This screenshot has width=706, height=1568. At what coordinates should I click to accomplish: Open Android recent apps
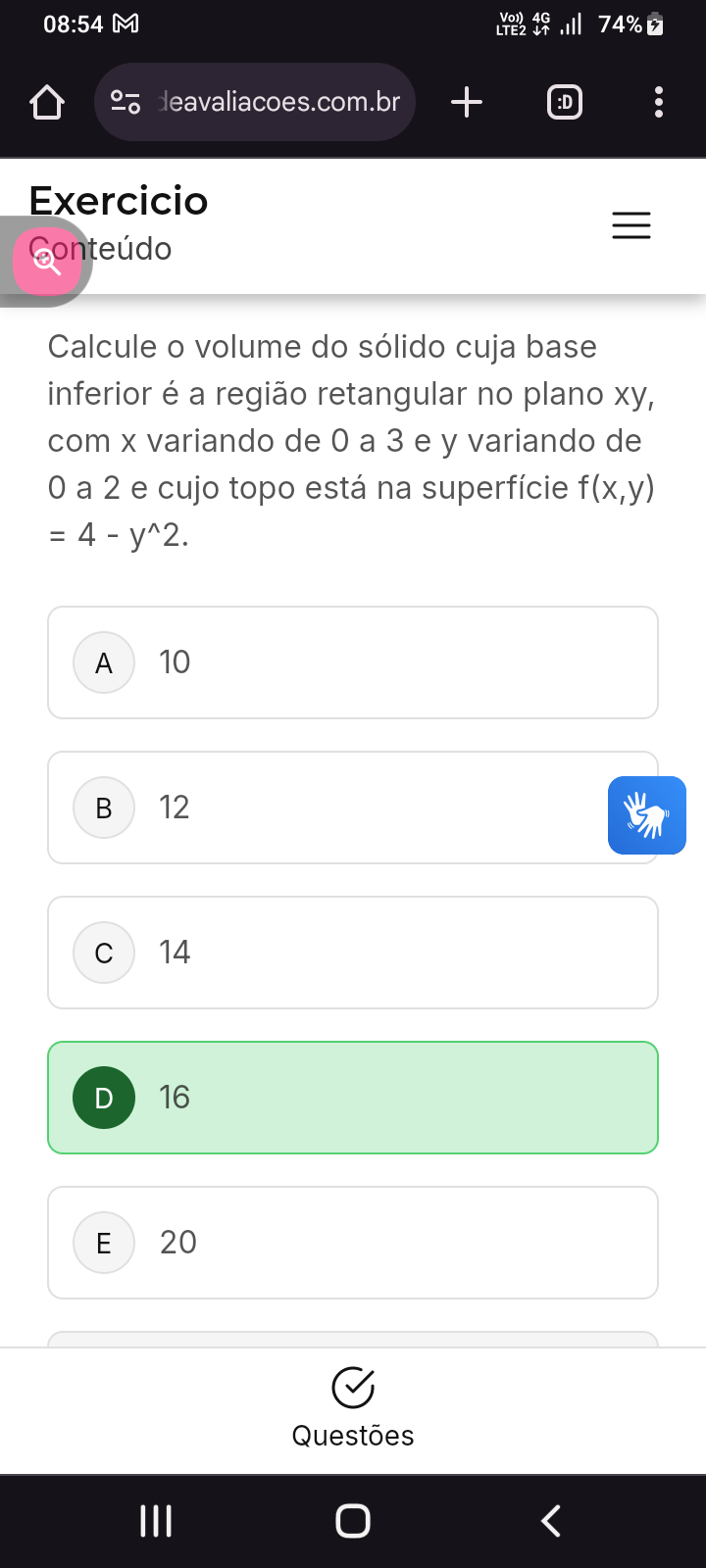coord(156,1521)
